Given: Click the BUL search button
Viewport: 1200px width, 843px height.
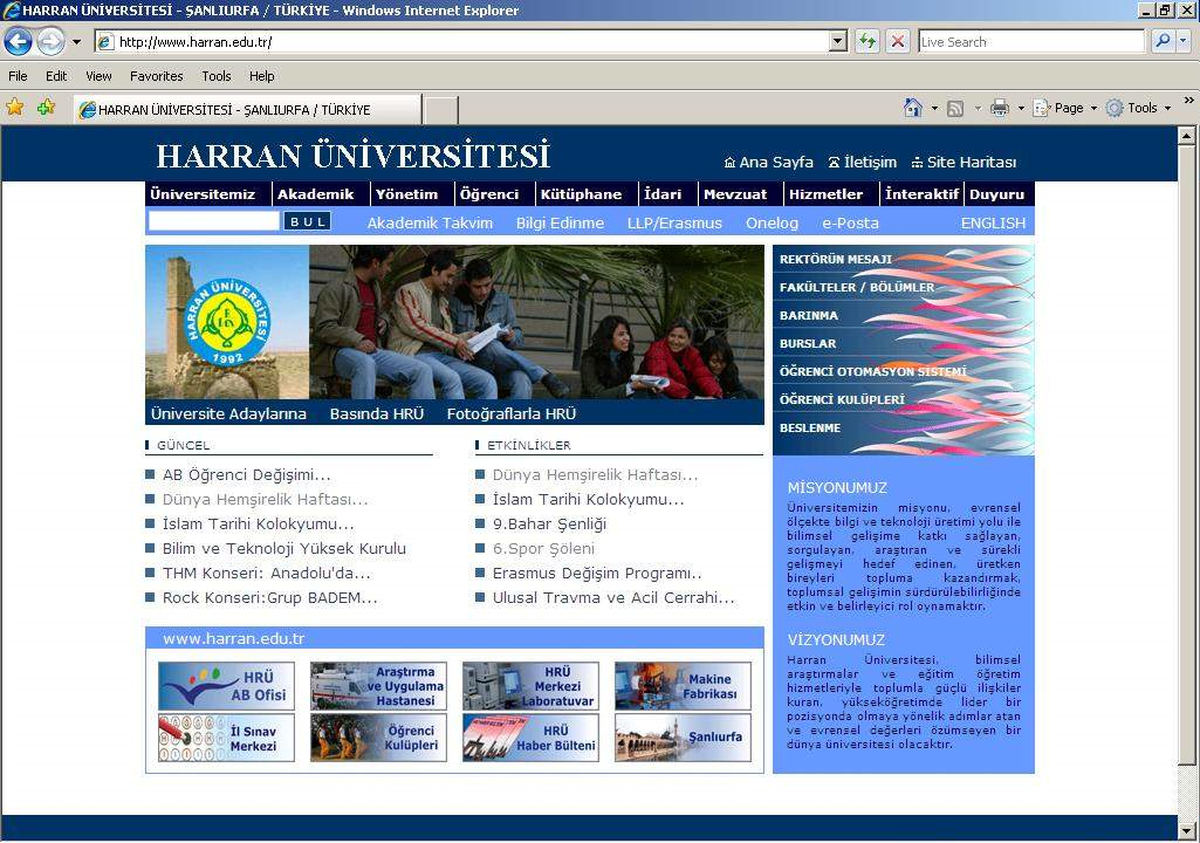Looking at the screenshot, I should tap(307, 222).
